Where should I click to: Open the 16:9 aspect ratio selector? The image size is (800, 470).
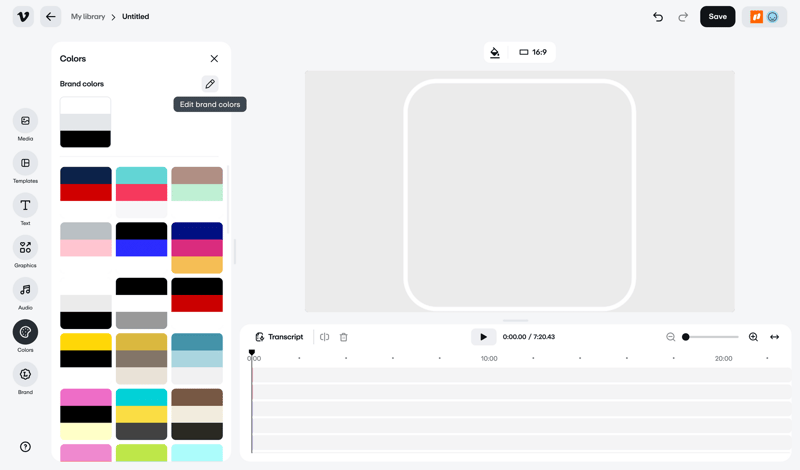[533, 52]
